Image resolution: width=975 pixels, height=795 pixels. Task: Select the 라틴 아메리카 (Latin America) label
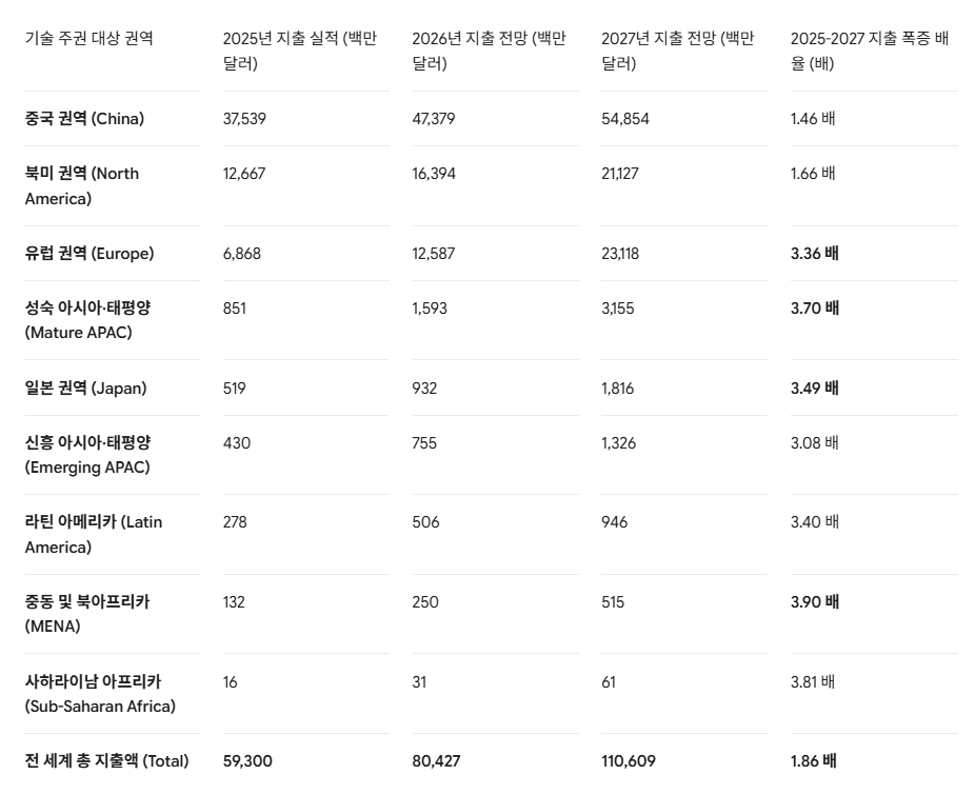pyautogui.click(x=93, y=535)
